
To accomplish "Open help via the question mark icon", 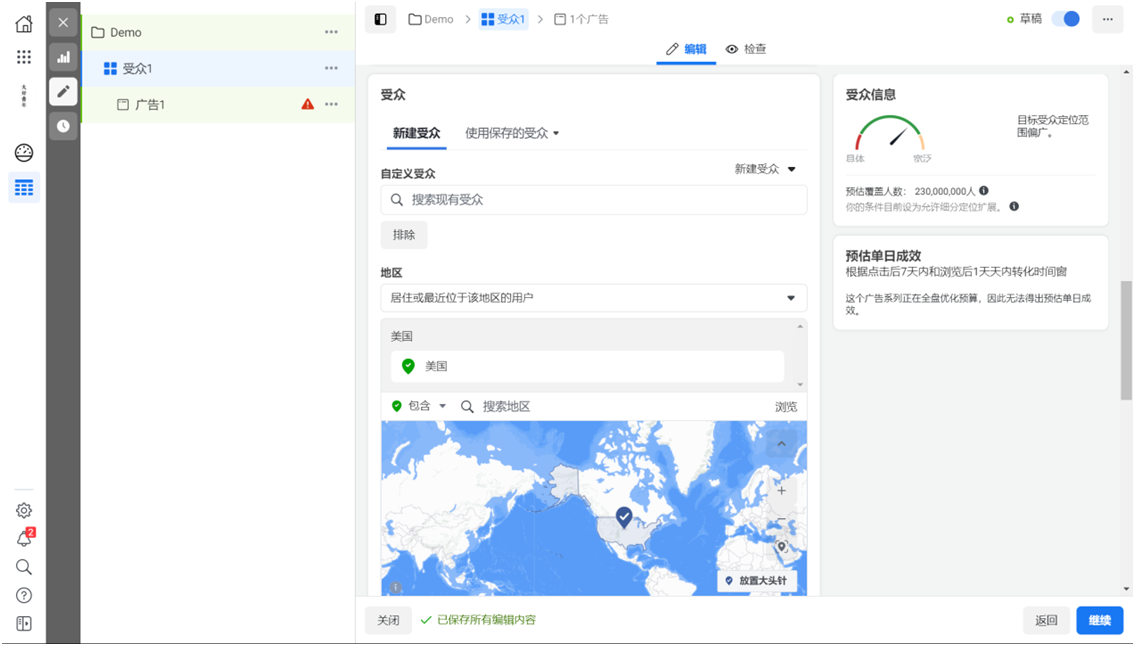I will point(23,595).
